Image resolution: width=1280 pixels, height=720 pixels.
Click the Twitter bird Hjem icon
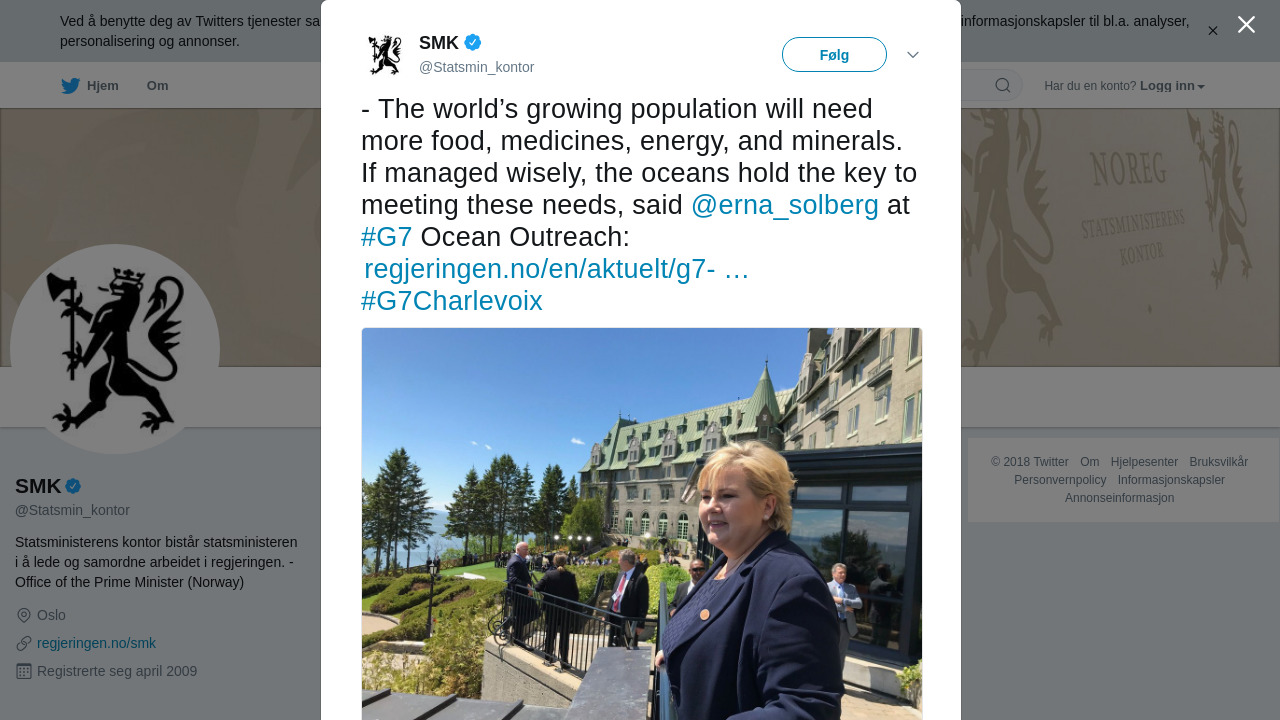coord(70,86)
